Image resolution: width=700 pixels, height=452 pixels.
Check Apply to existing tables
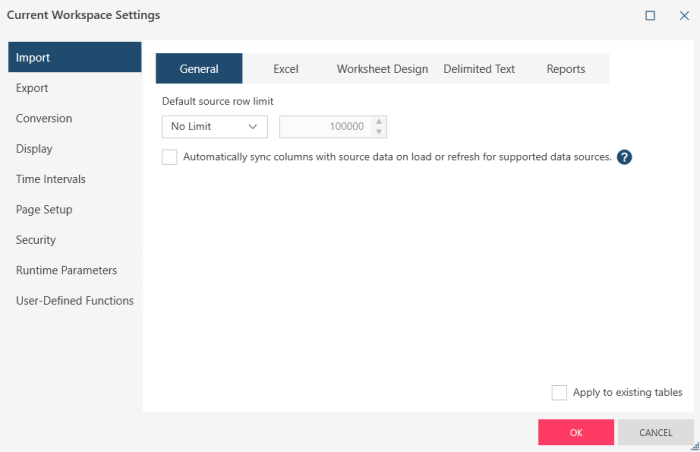click(x=559, y=392)
